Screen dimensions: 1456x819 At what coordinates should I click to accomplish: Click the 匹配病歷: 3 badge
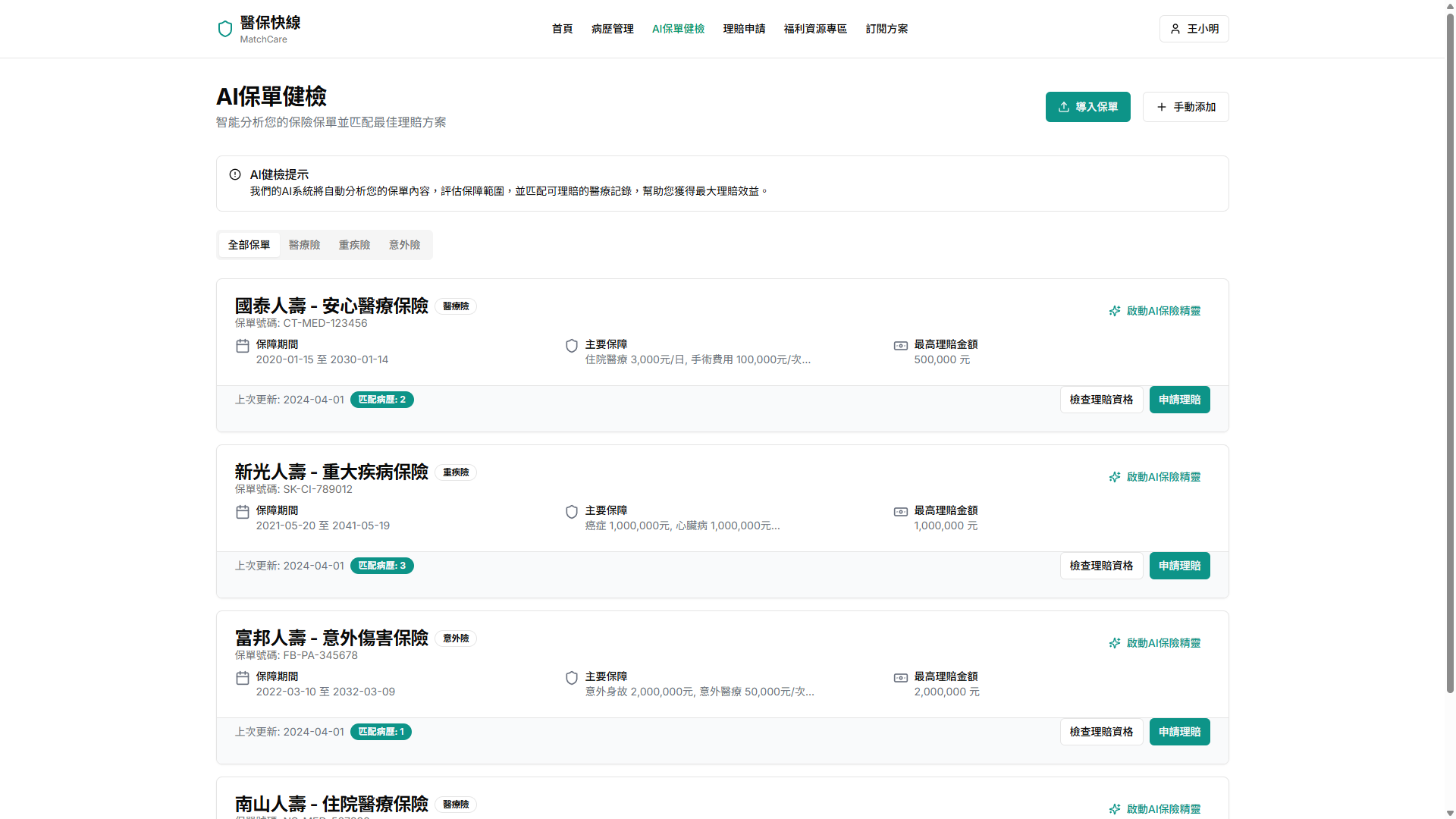point(382,566)
